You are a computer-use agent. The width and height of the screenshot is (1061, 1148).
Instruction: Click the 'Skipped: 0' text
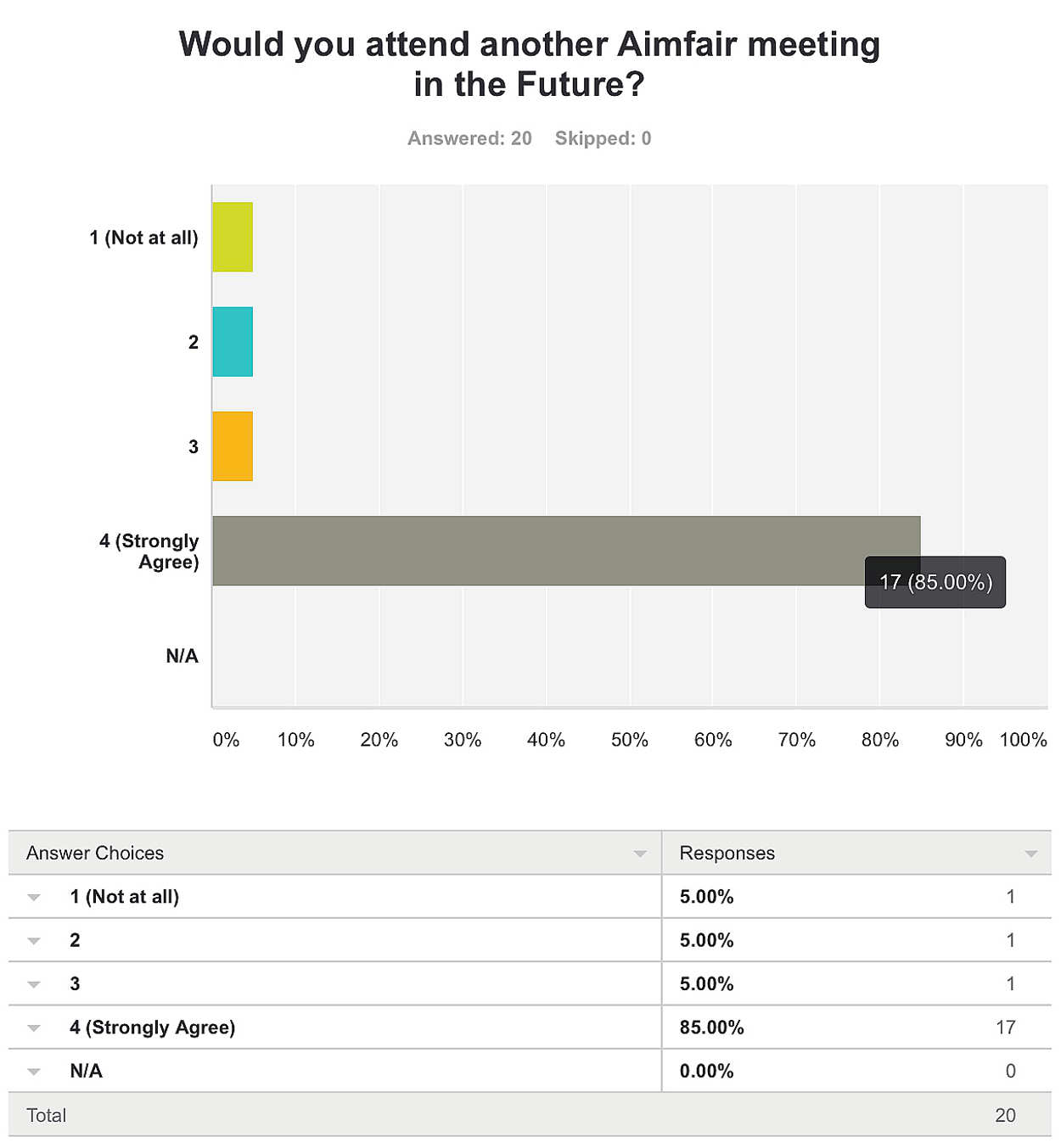coord(603,138)
